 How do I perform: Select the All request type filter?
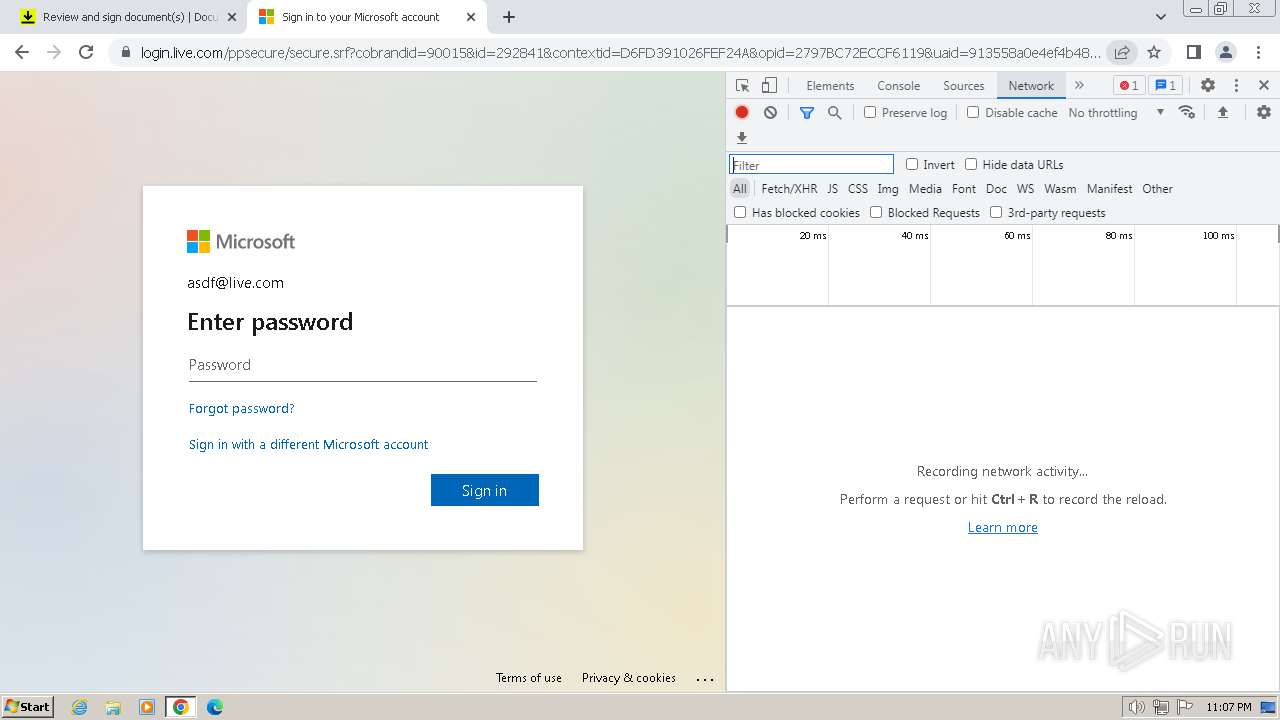click(740, 188)
